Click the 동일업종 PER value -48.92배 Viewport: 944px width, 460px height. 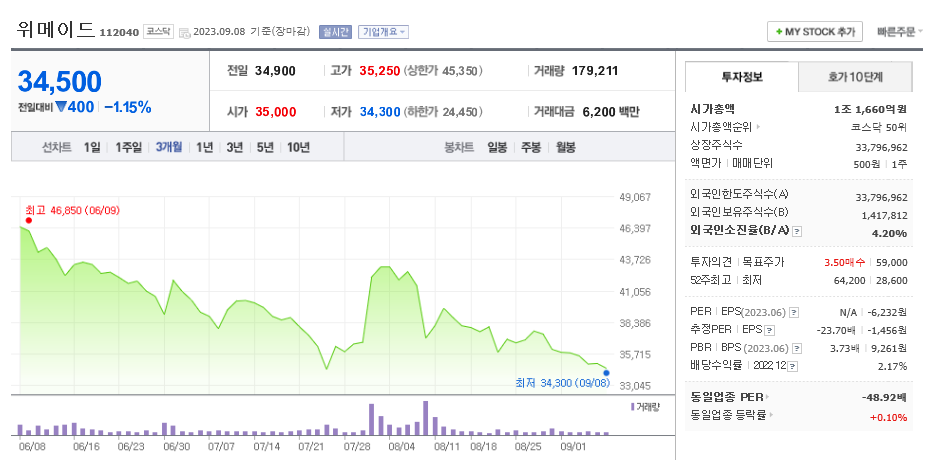tap(886, 397)
